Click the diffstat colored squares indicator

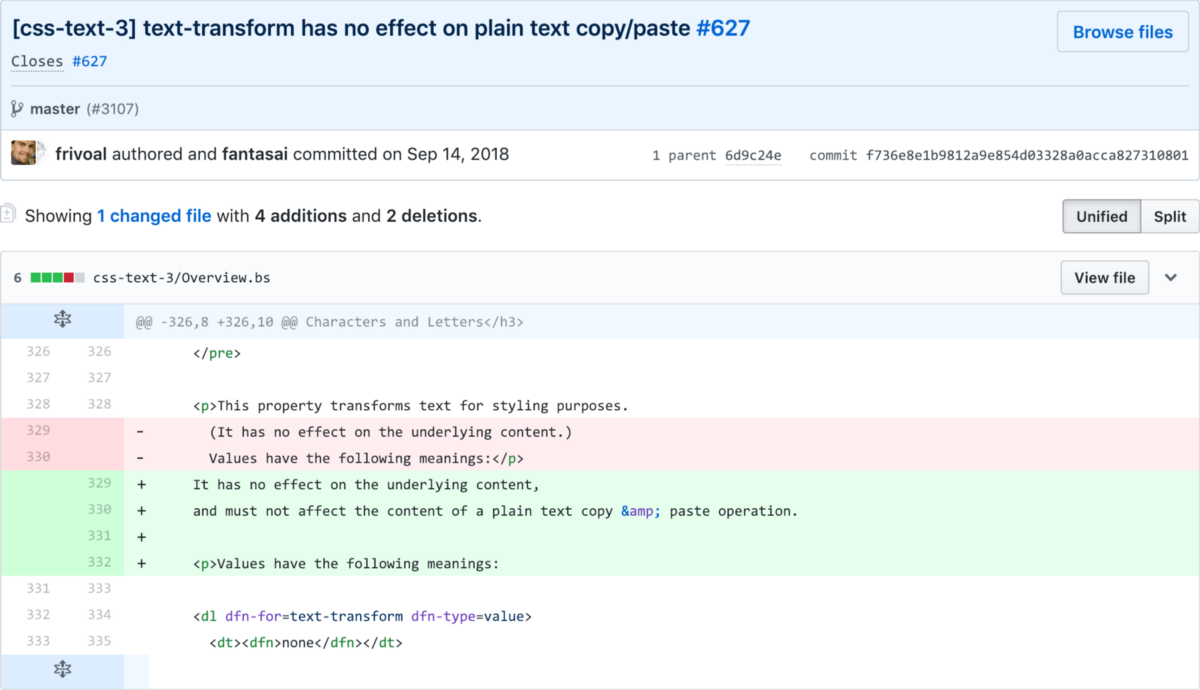click(x=58, y=277)
